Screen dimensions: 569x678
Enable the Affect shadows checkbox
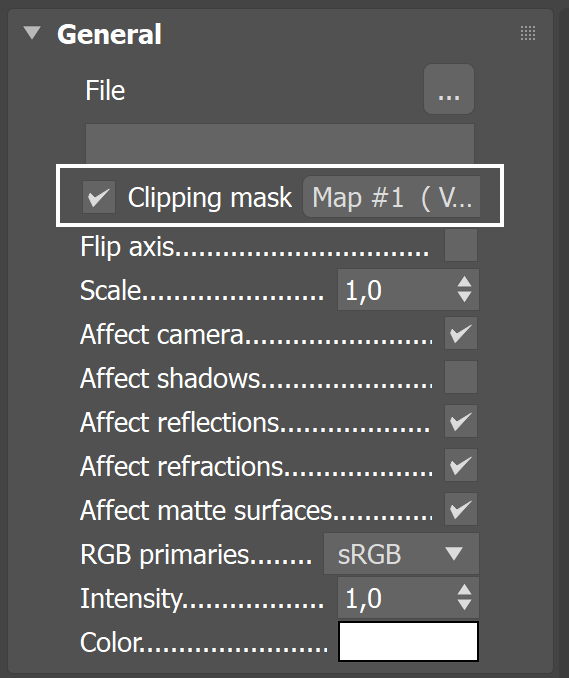(x=461, y=377)
